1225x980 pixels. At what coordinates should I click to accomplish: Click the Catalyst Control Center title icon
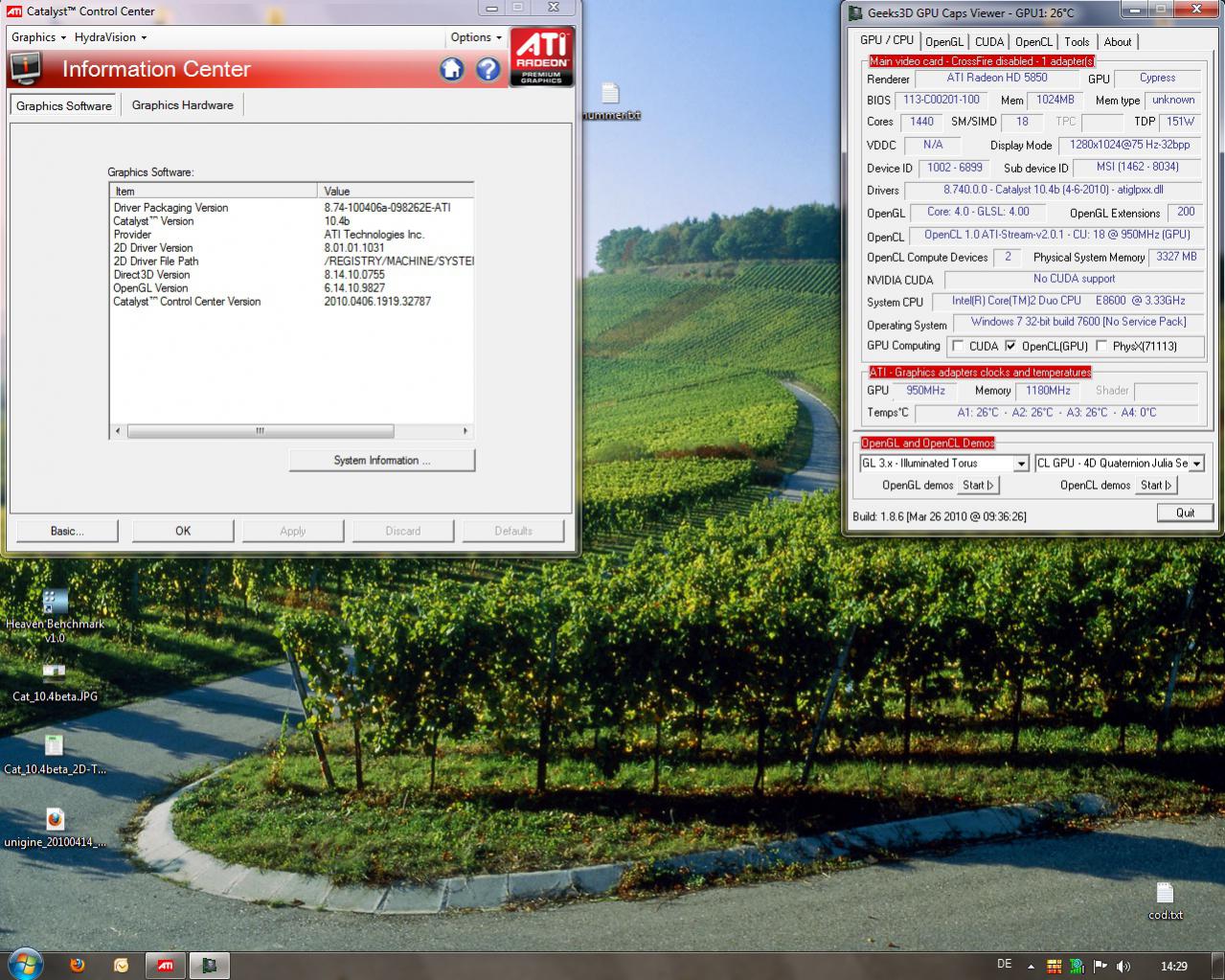point(16,11)
